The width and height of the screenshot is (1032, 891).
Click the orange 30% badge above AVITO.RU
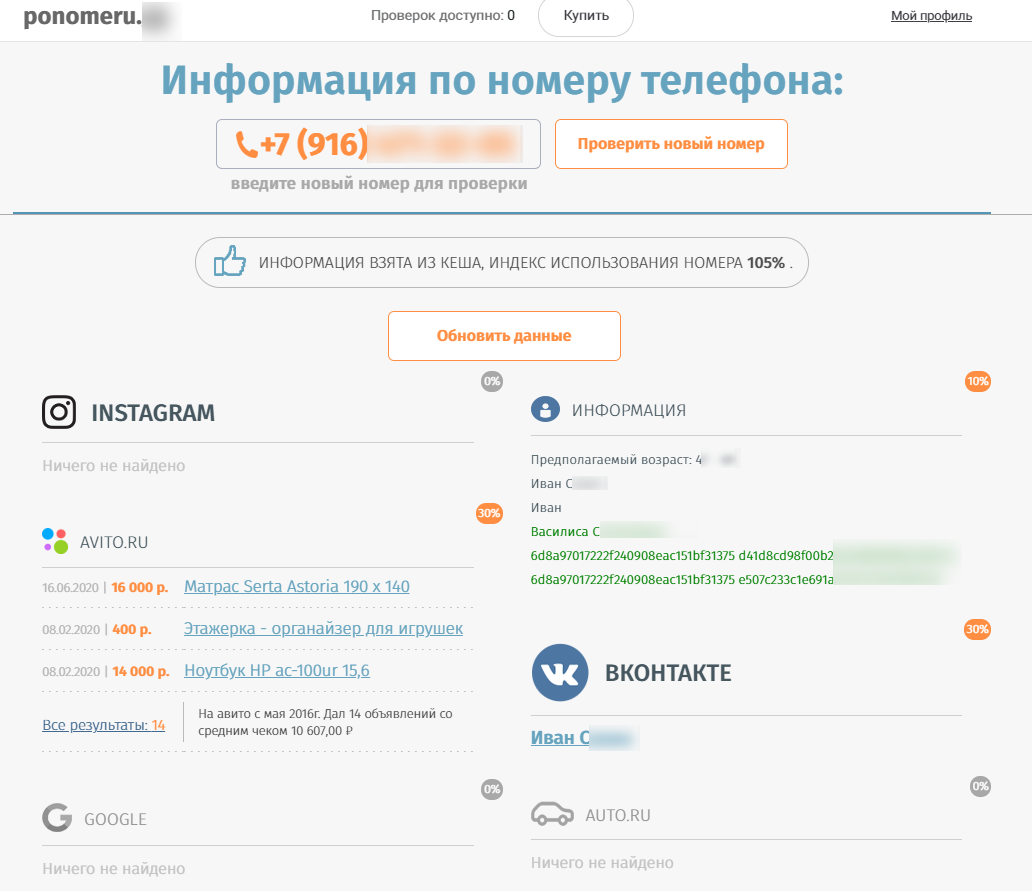pos(488,513)
